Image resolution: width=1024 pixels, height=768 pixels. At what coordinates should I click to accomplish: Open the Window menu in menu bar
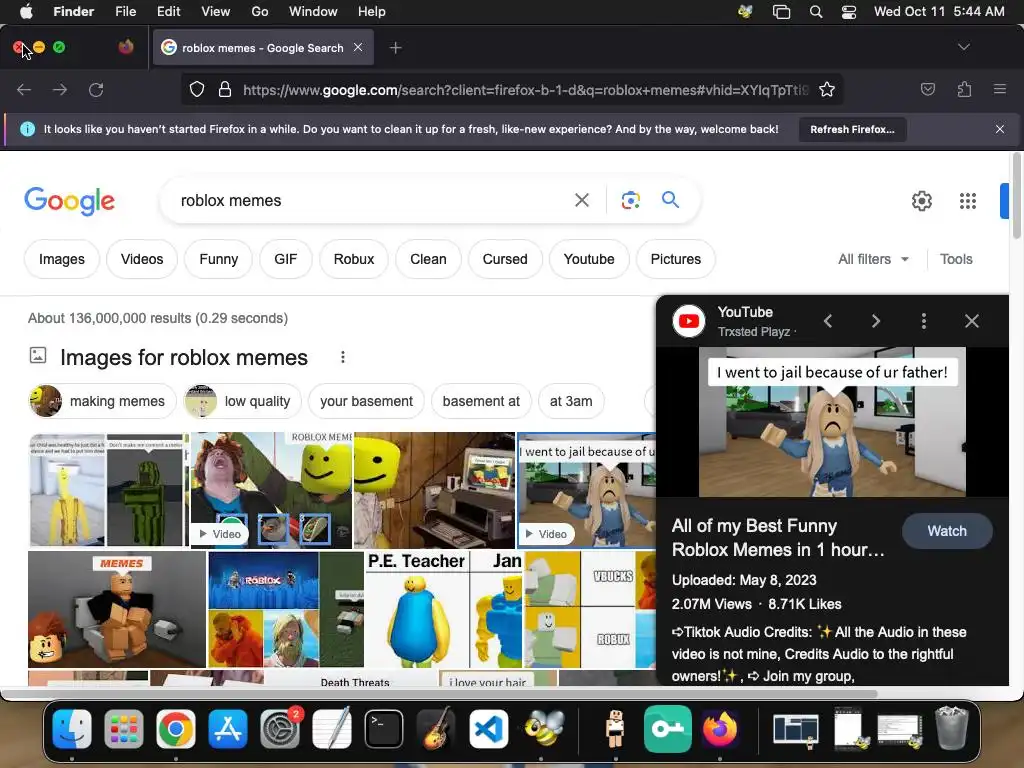point(313,11)
